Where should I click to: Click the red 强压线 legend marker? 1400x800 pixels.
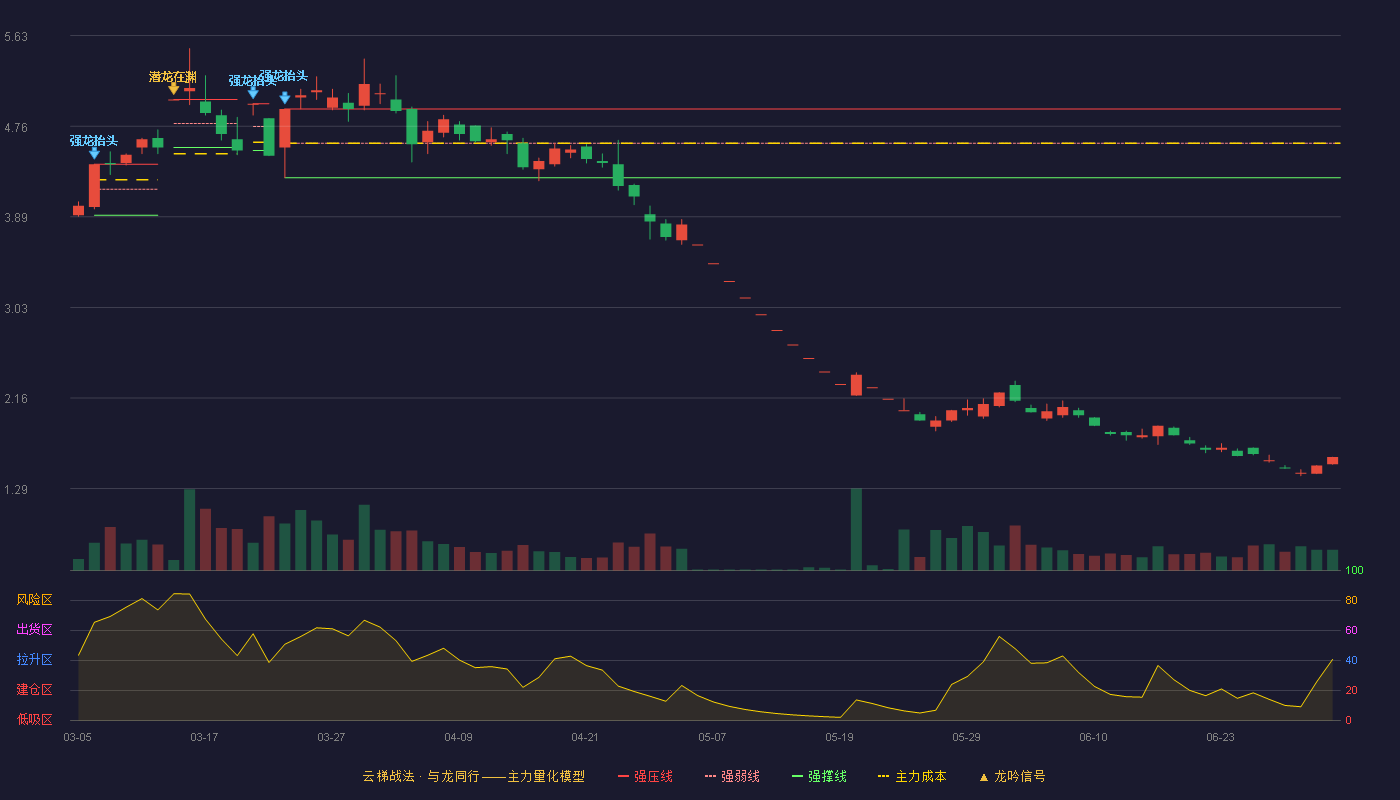(623, 776)
